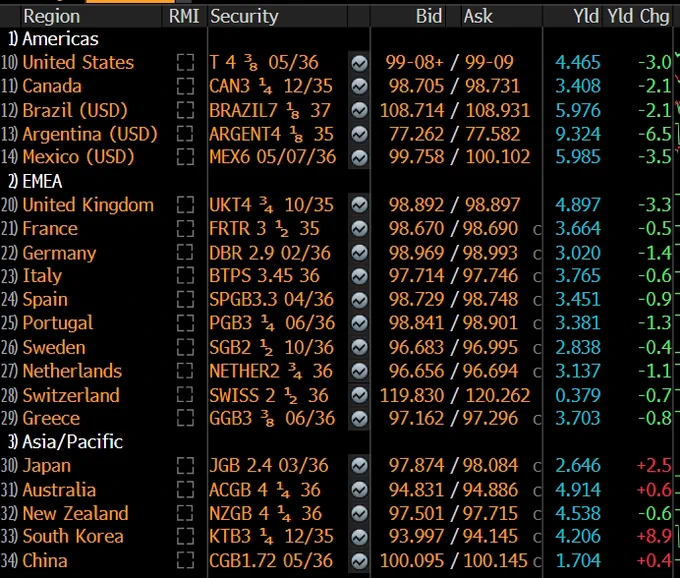Sort by the Yld Chg column header
The image size is (680, 578).
(x=638, y=16)
